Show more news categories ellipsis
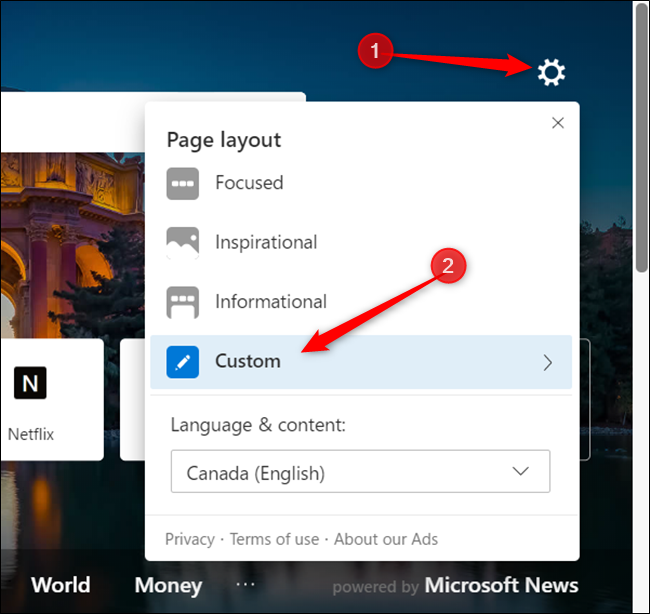 click(245, 585)
